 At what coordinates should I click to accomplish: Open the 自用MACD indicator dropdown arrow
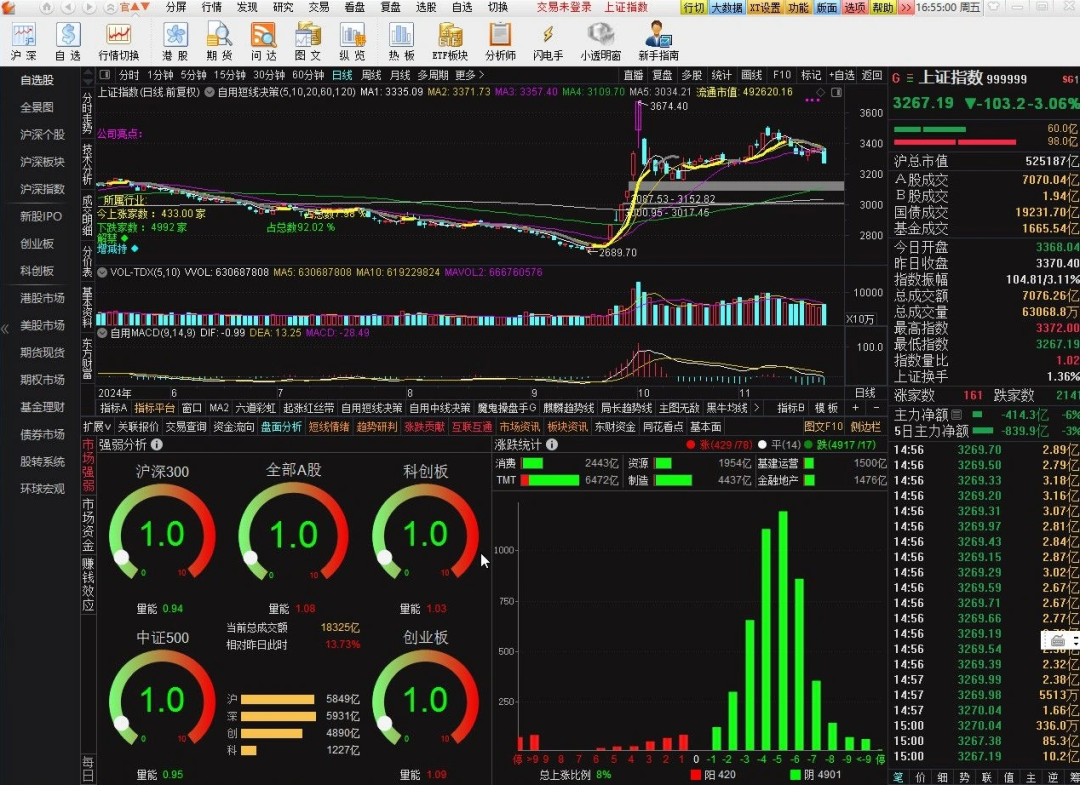[102, 333]
